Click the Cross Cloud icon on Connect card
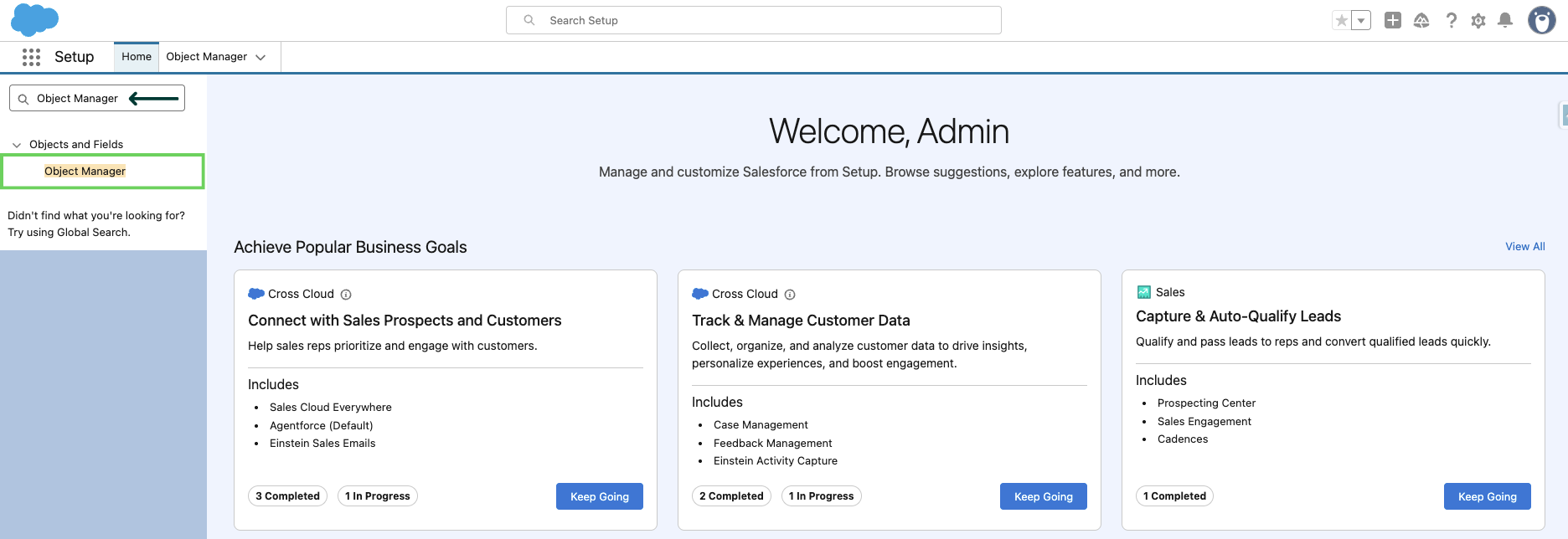Image resolution: width=1568 pixels, height=539 pixels. (x=256, y=294)
